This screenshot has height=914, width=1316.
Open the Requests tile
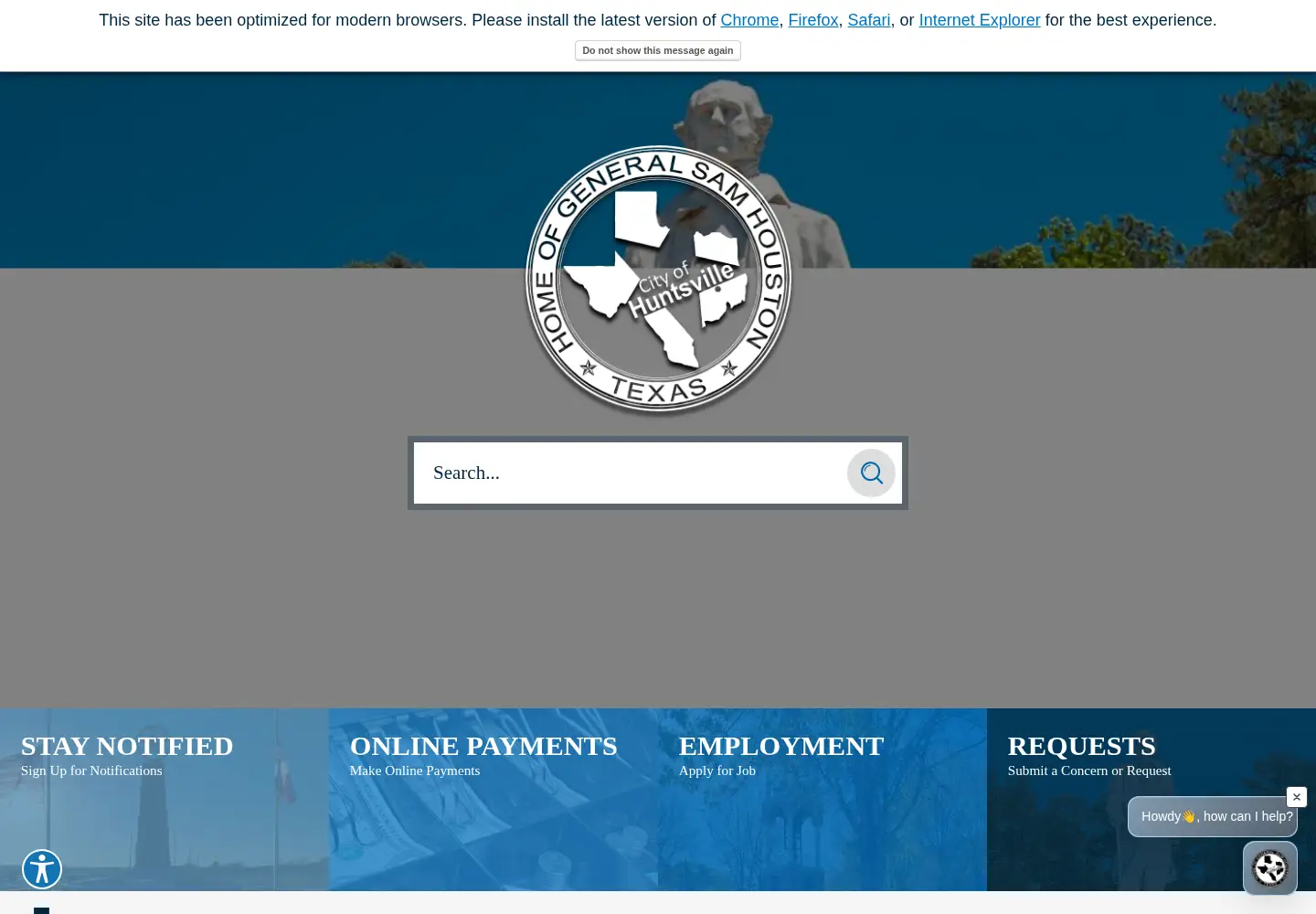[x=1151, y=800]
